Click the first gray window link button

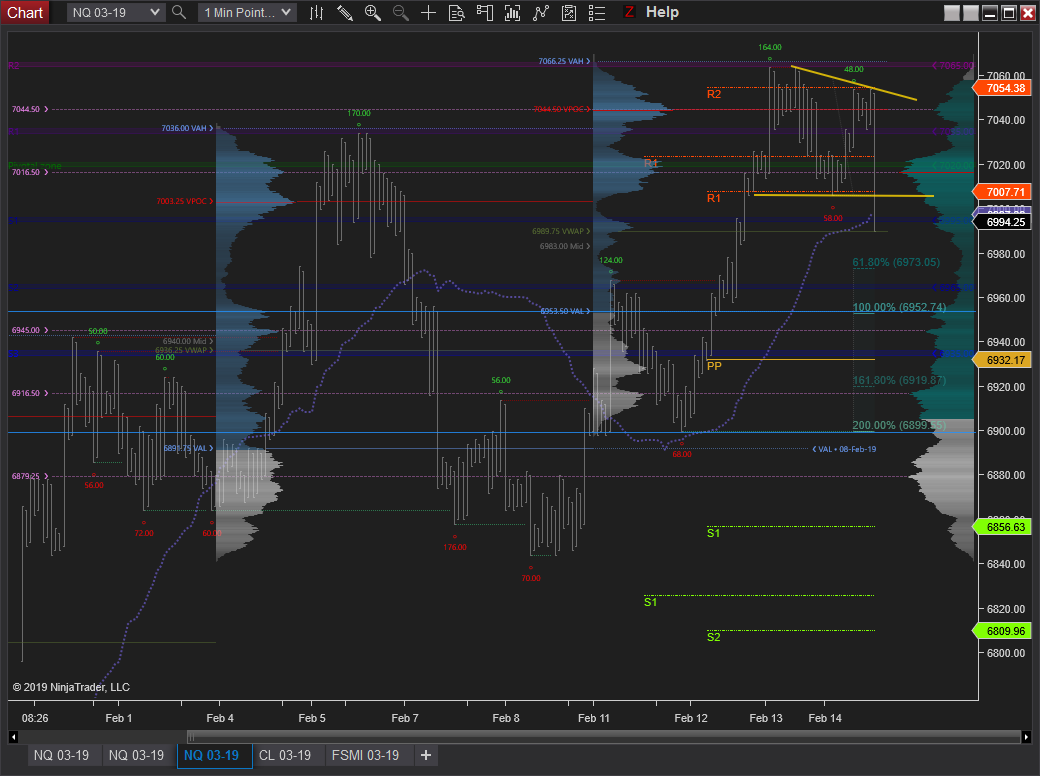(x=952, y=13)
